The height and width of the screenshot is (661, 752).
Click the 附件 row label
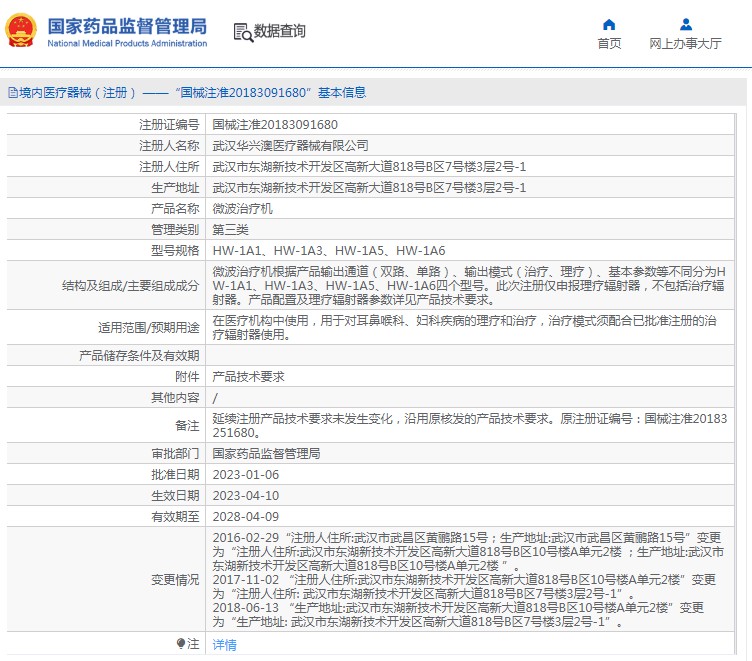click(x=187, y=377)
